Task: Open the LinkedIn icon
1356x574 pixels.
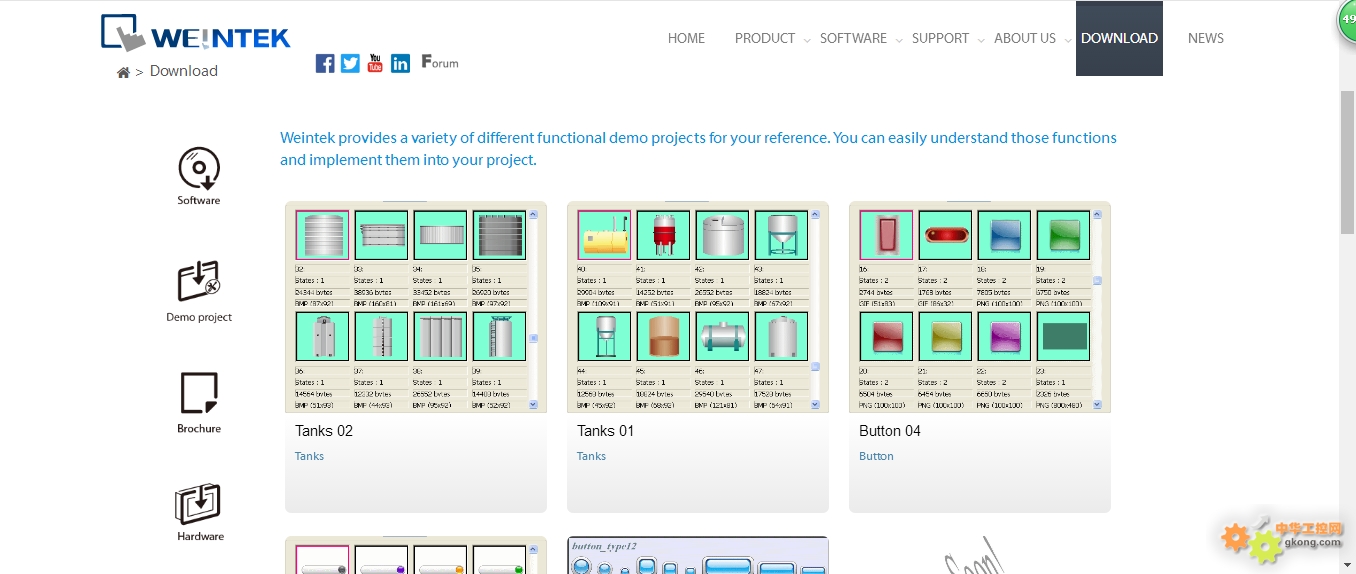Action: [400, 63]
